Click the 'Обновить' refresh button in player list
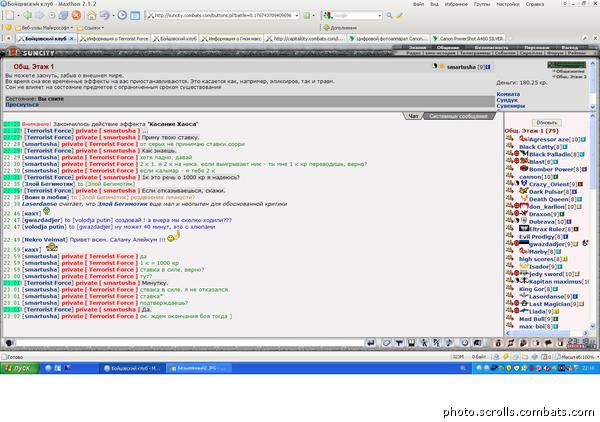Screen dimensions: 600x422 tap(546, 123)
